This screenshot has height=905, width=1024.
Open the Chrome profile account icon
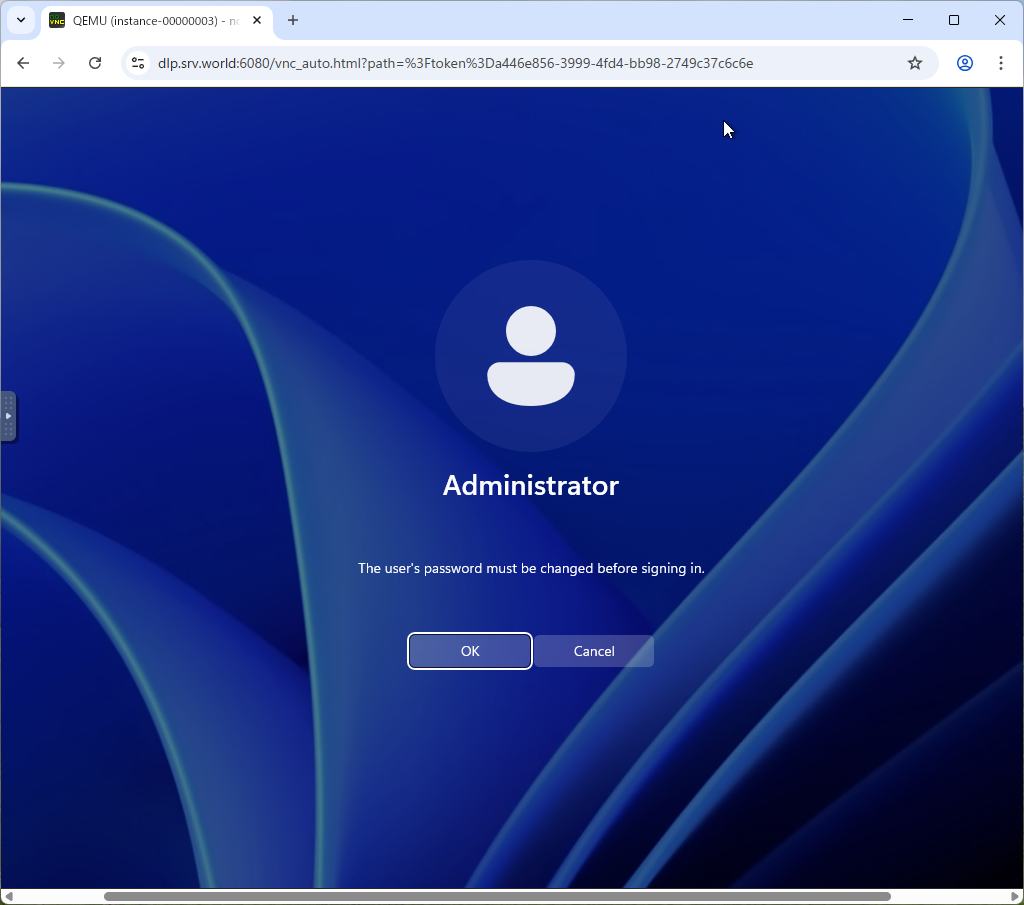(964, 62)
